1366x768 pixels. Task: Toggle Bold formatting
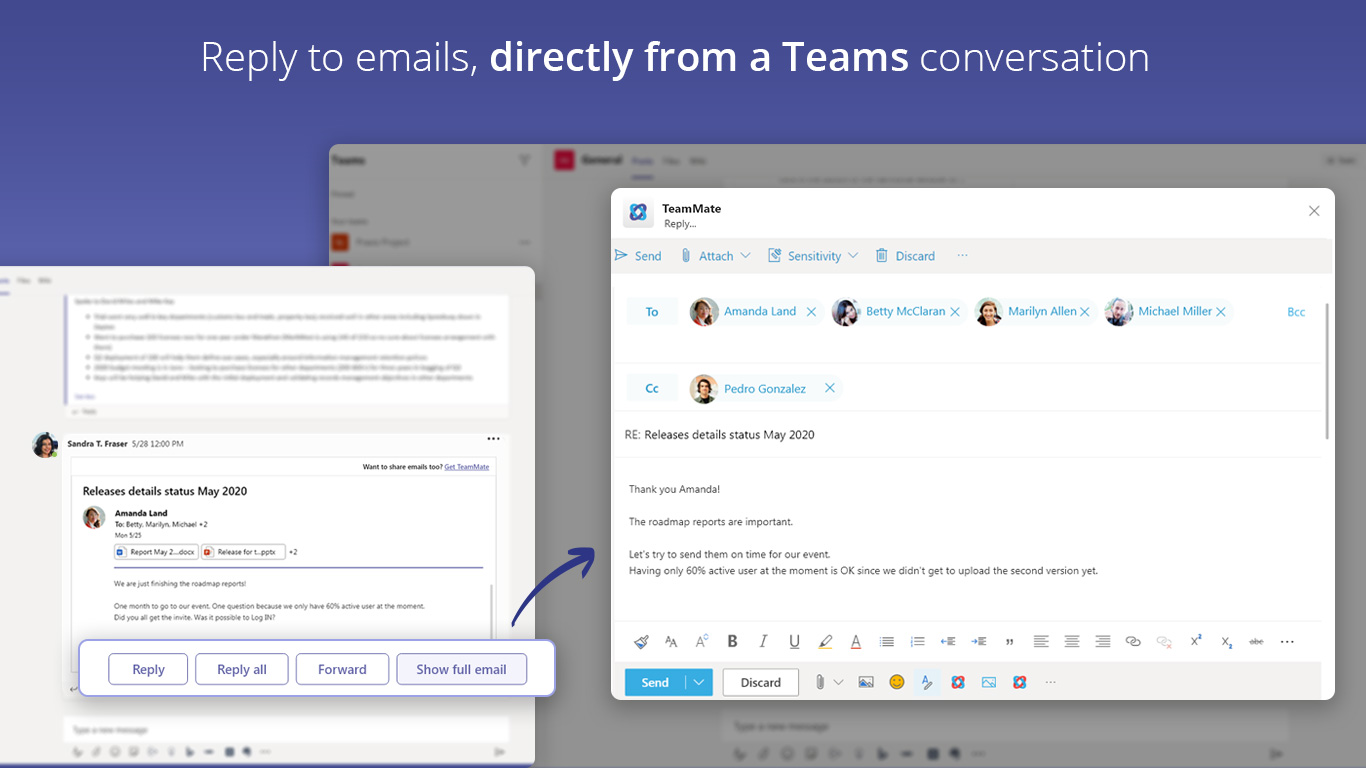pos(732,641)
